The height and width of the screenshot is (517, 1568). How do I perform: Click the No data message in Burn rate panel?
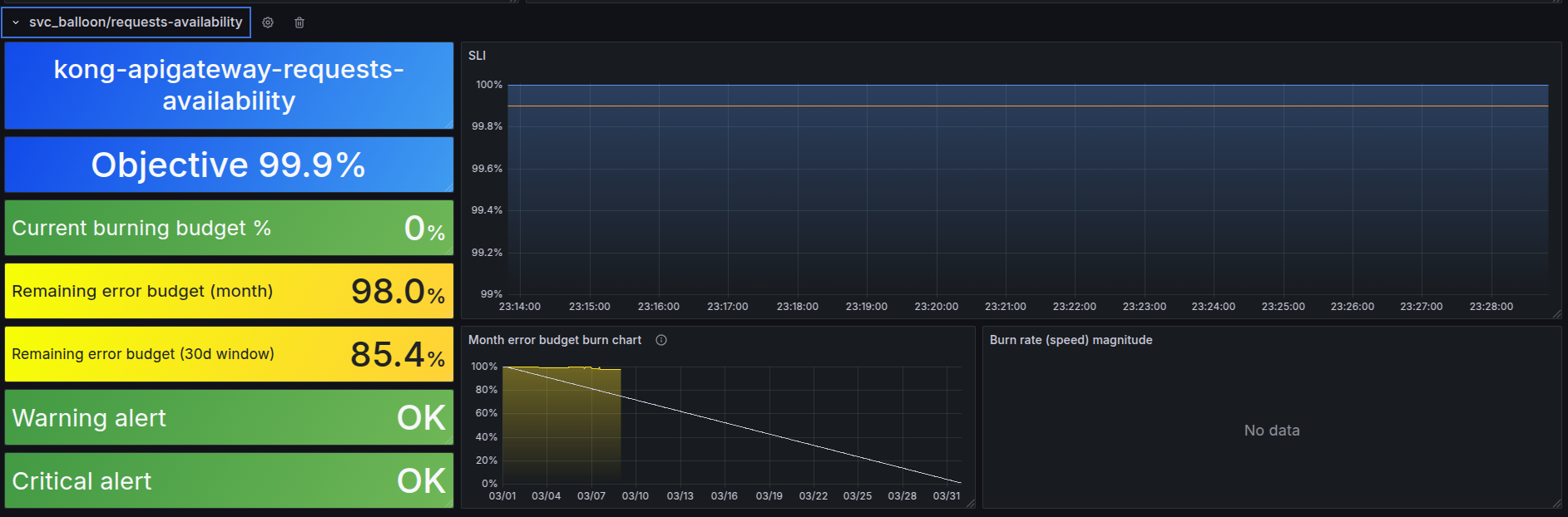click(1271, 431)
